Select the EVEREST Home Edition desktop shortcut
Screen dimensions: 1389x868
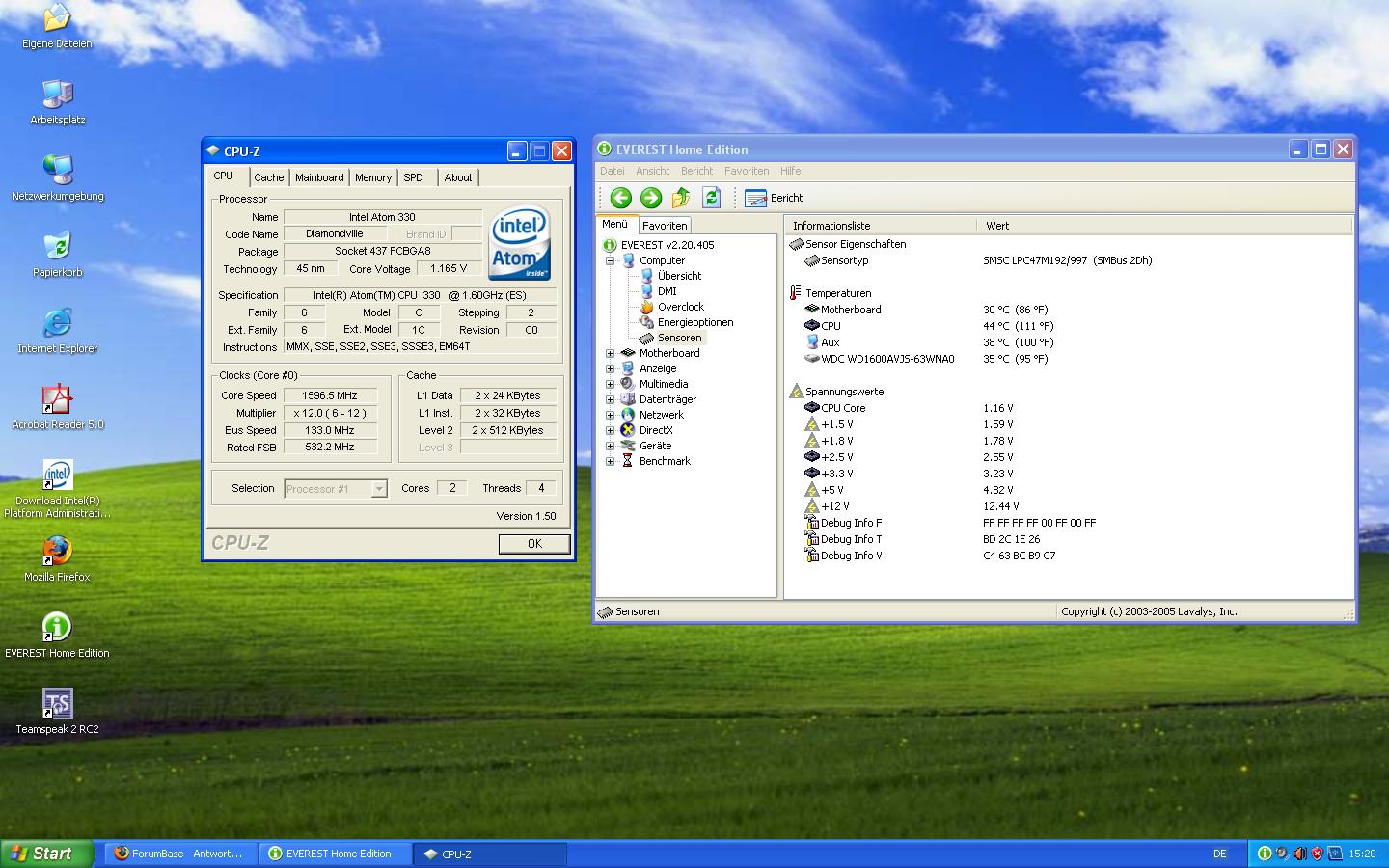pyautogui.click(x=57, y=636)
